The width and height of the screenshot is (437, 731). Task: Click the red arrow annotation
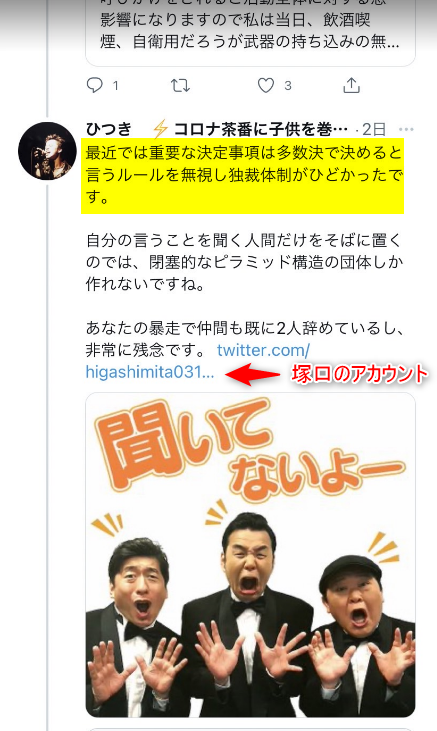tap(252, 374)
